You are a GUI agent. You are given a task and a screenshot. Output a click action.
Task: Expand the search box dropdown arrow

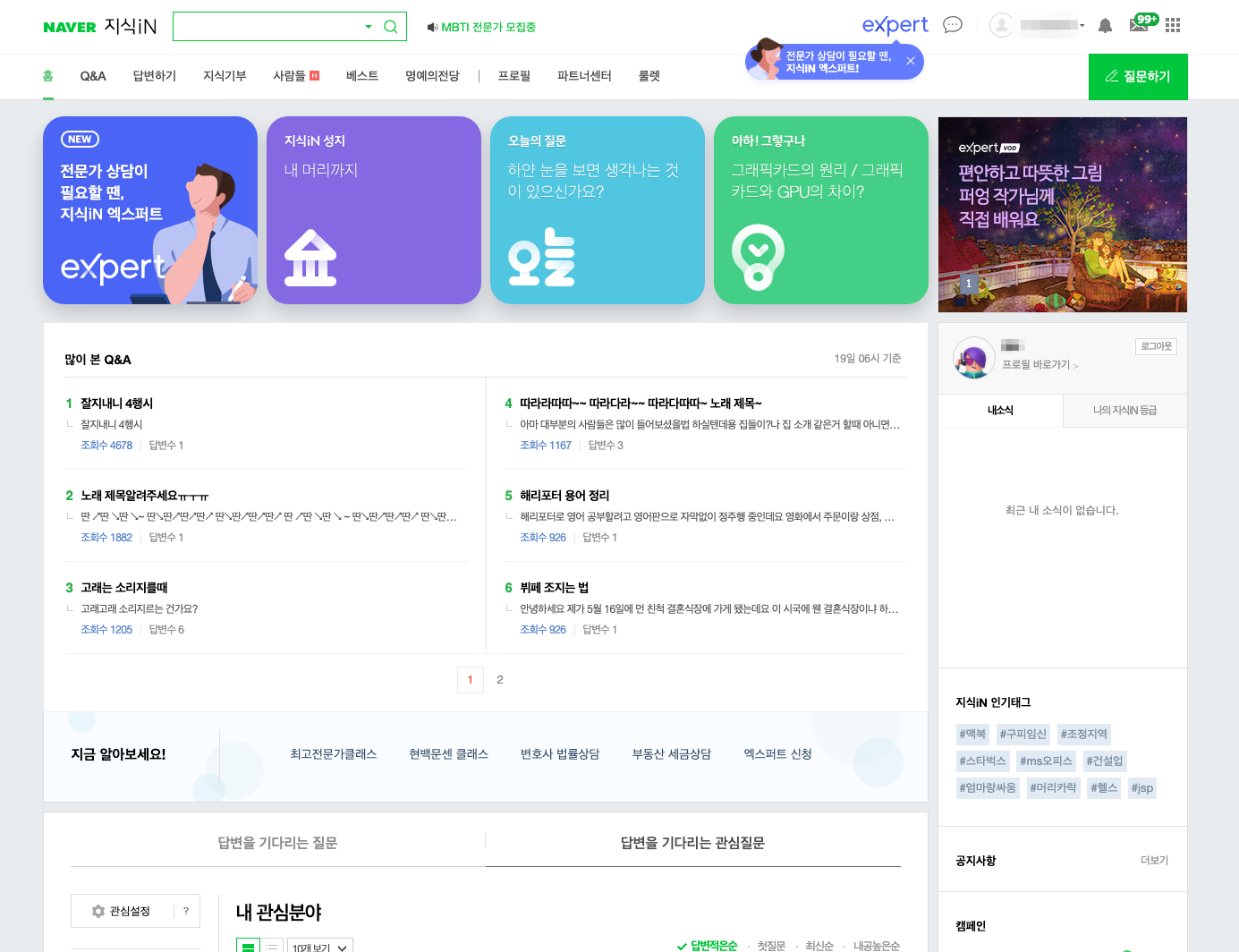pos(368,27)
